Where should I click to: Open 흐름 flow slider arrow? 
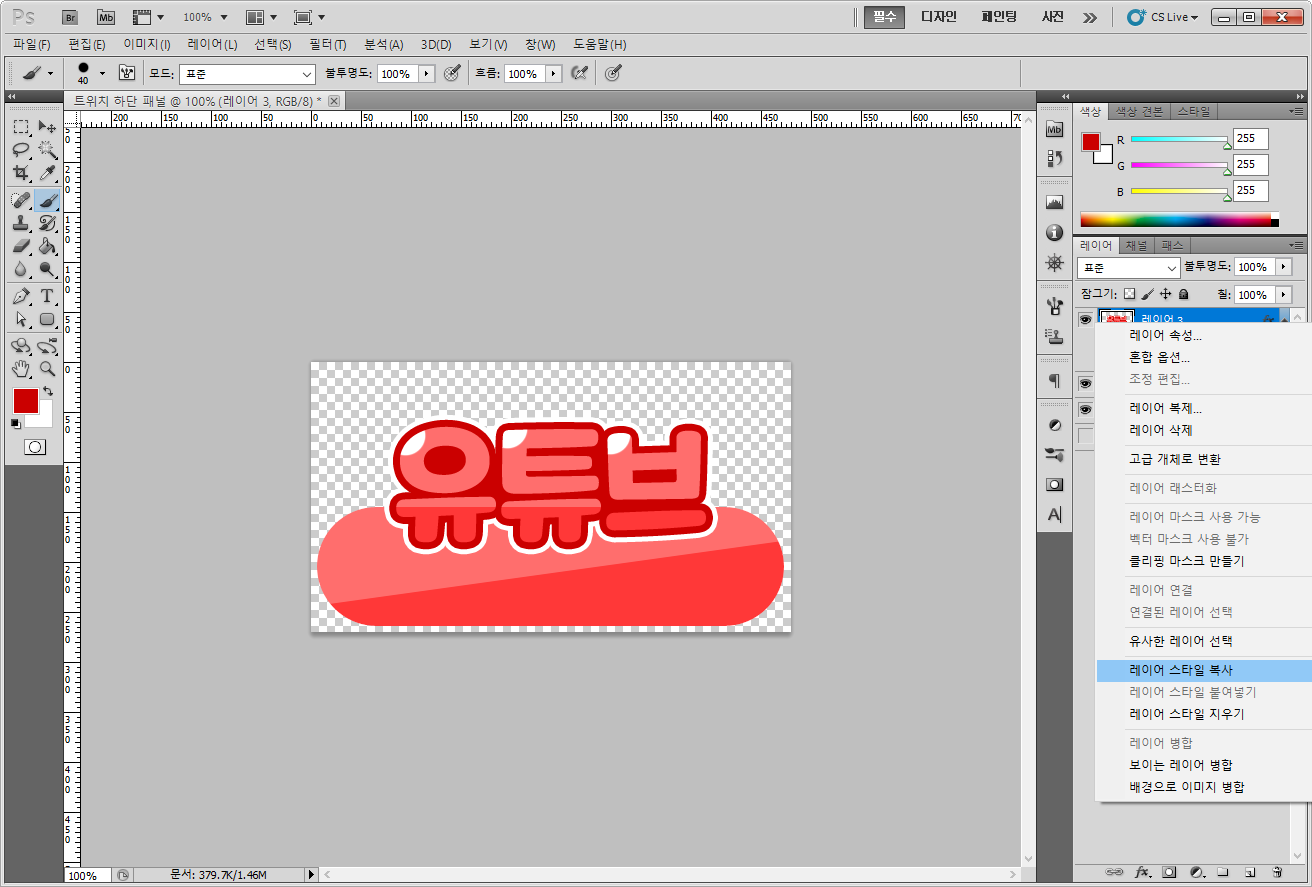552,74
